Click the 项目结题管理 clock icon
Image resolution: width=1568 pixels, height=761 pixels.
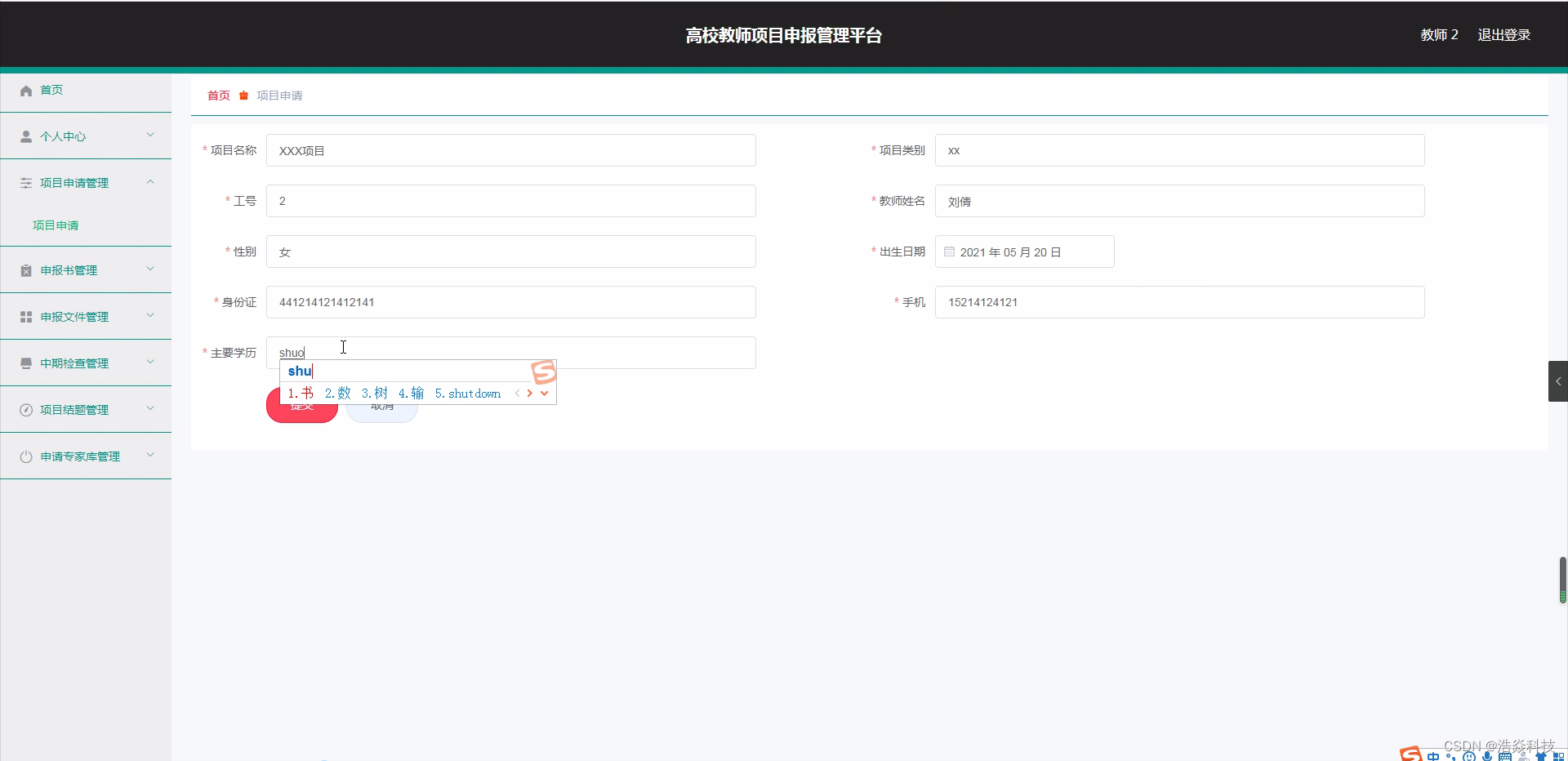coord(25,409)
